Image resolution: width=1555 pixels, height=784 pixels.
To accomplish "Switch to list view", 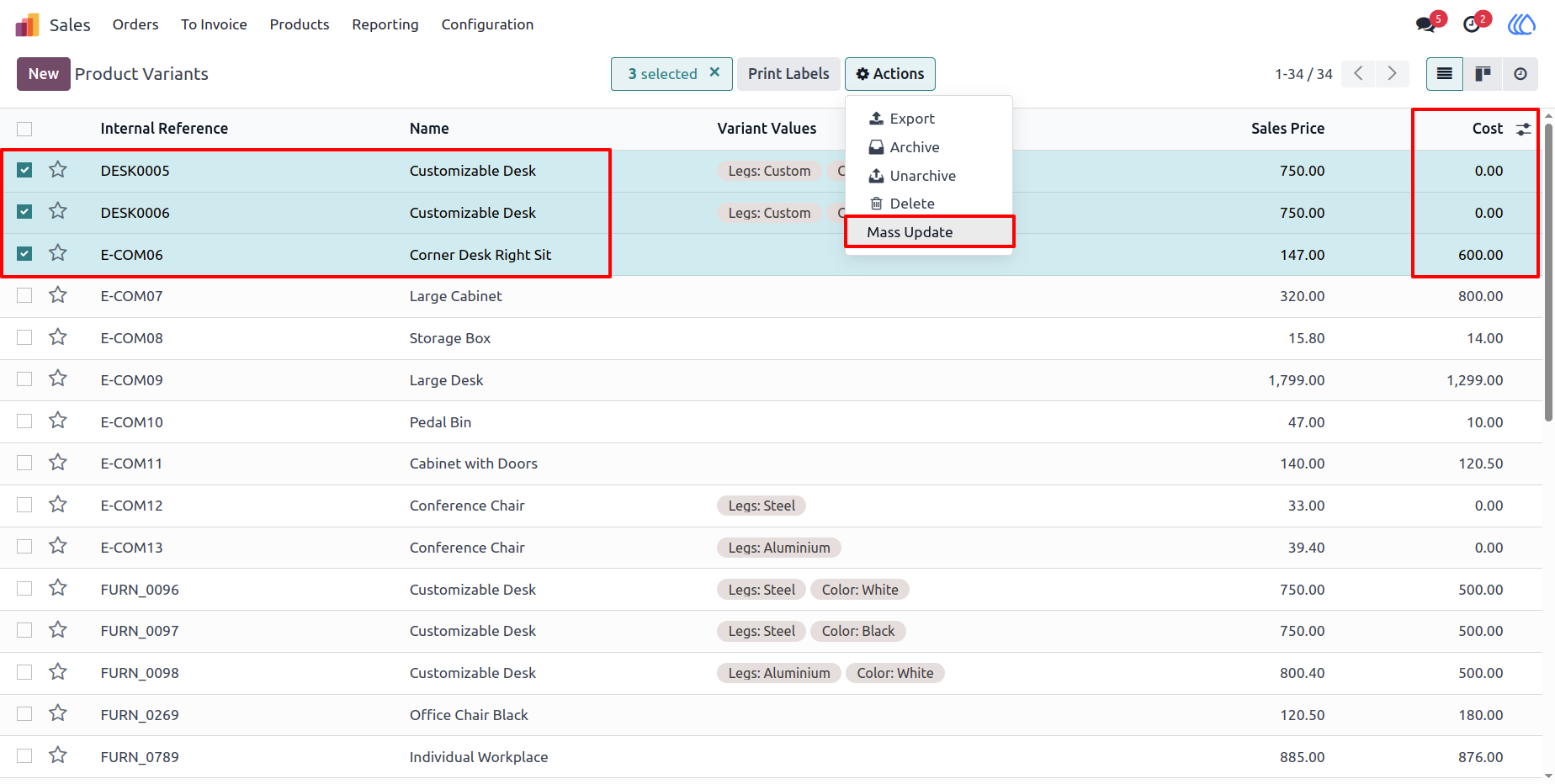I will pyautogui.click(x=1445, y=74).
